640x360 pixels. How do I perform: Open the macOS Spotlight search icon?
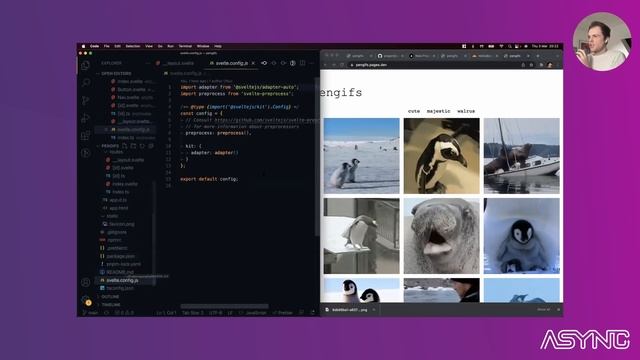(x=510, y=46)
